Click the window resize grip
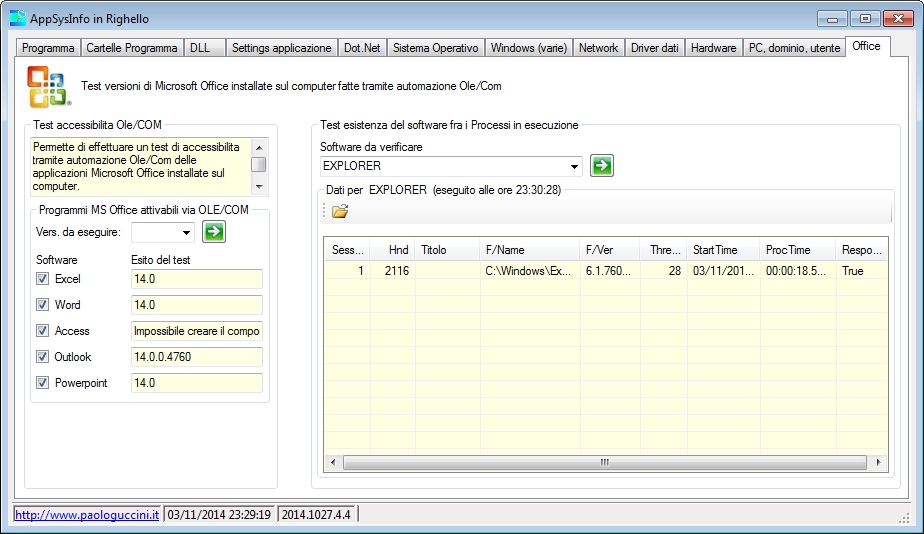 (904, 518)
